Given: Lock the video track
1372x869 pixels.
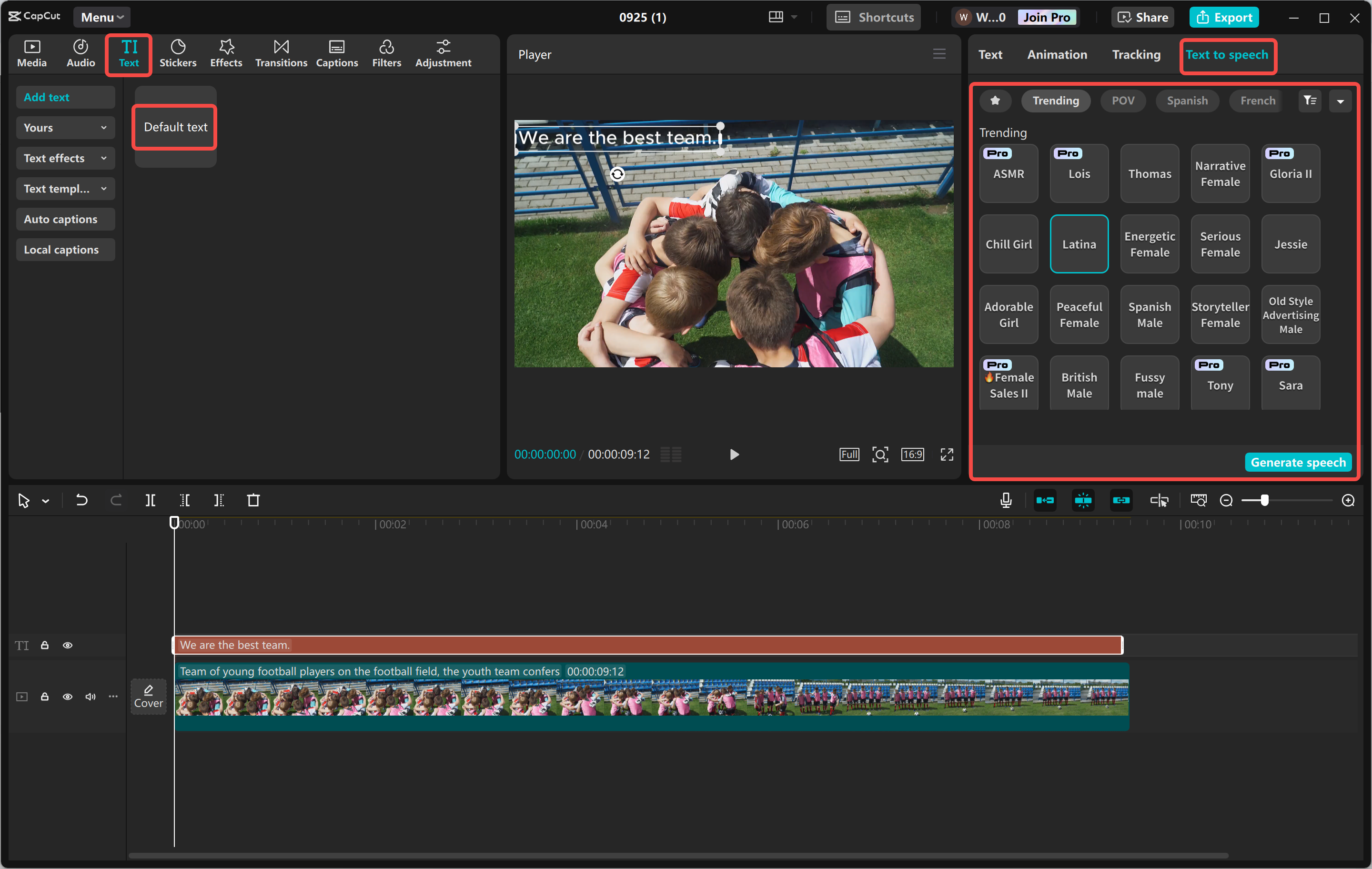Looking at the screenshot, I should click(x=44, y=697).
